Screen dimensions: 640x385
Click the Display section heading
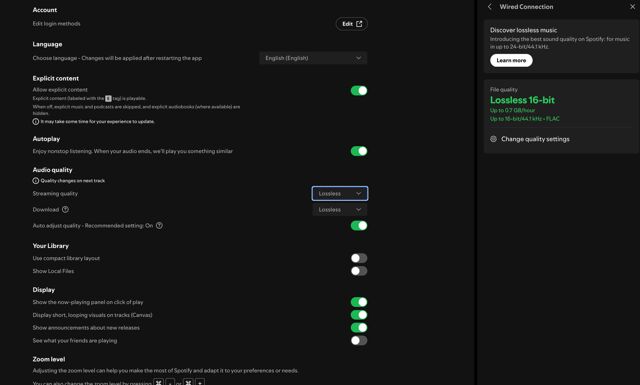(x=44, y=290)
